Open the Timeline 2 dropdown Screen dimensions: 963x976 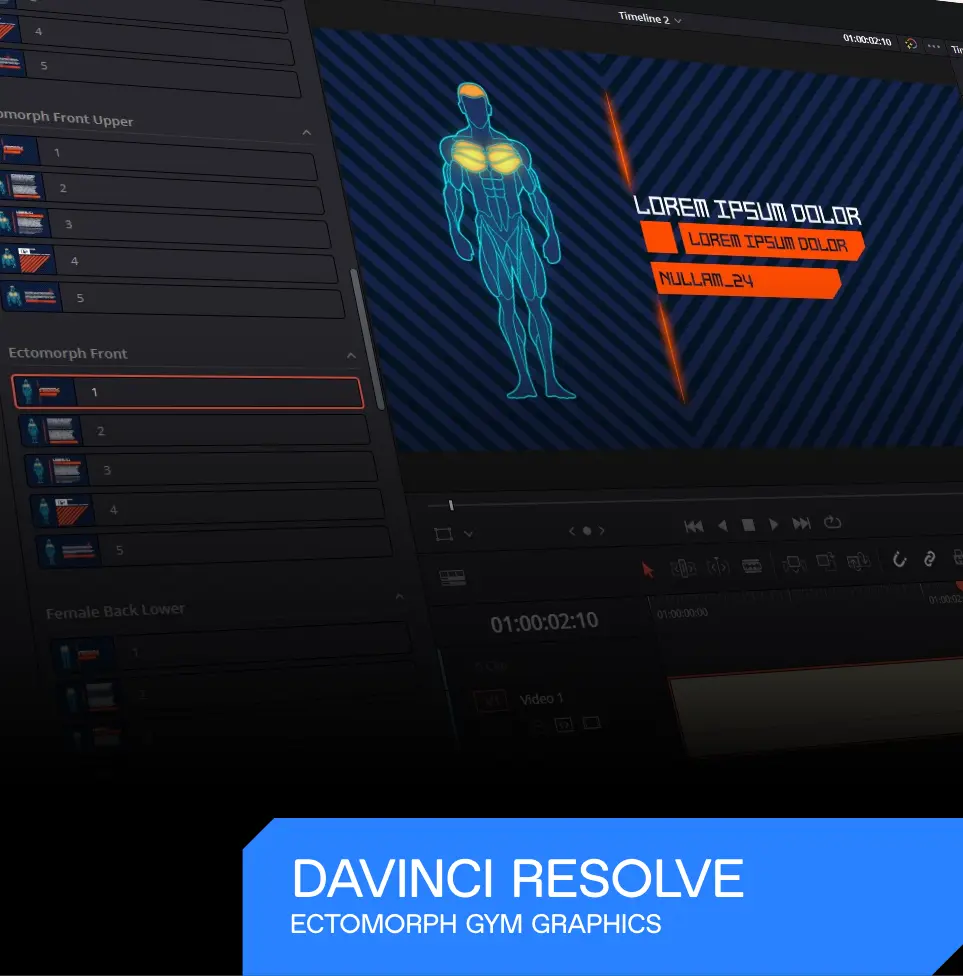point(650,19)
